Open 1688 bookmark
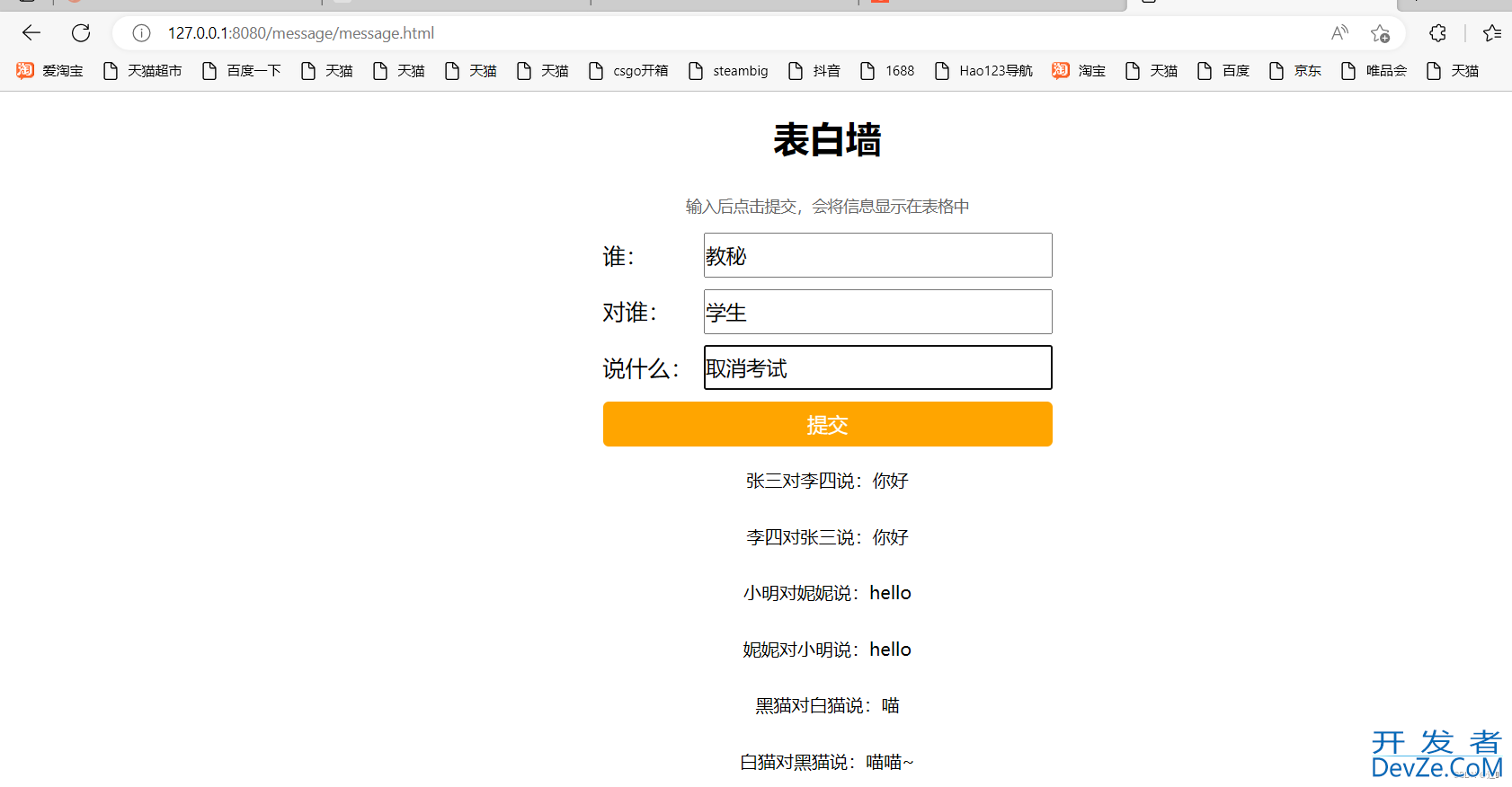Image resolution: width=1512 pixels, height=787 pixels. pos(887,71)
